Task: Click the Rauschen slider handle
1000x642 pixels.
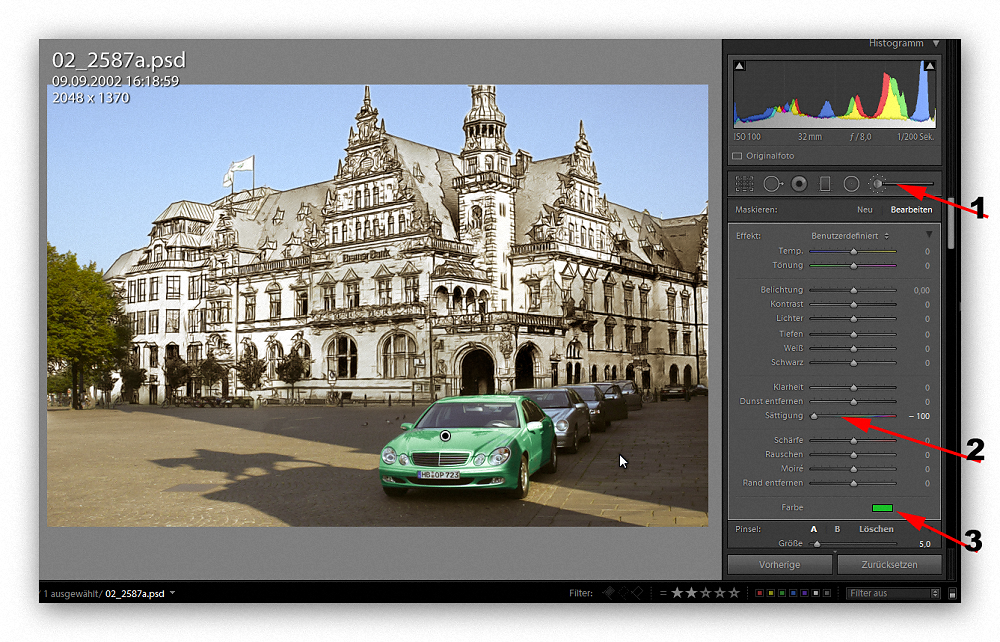Action: click(853, 455)
